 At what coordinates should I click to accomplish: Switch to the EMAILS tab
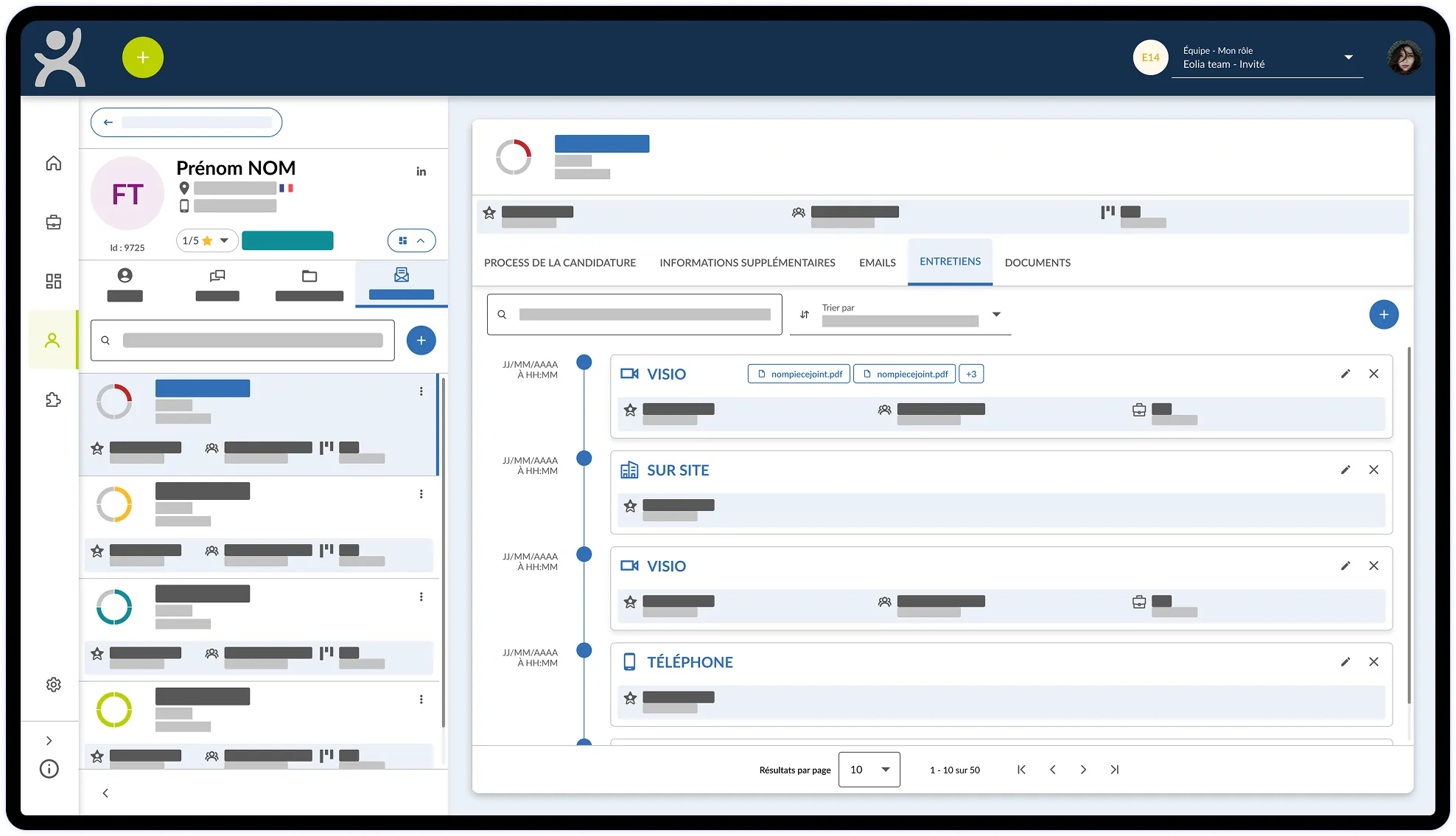[877, 262]
